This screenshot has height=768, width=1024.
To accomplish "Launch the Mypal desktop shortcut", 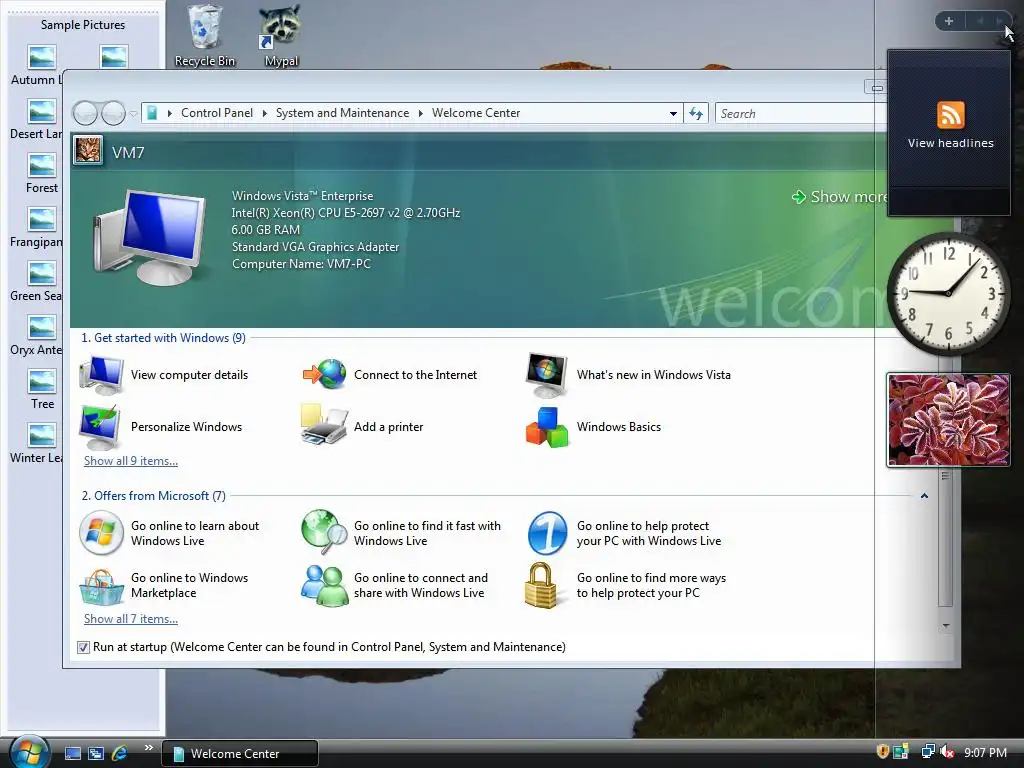I will click(281, 35).
